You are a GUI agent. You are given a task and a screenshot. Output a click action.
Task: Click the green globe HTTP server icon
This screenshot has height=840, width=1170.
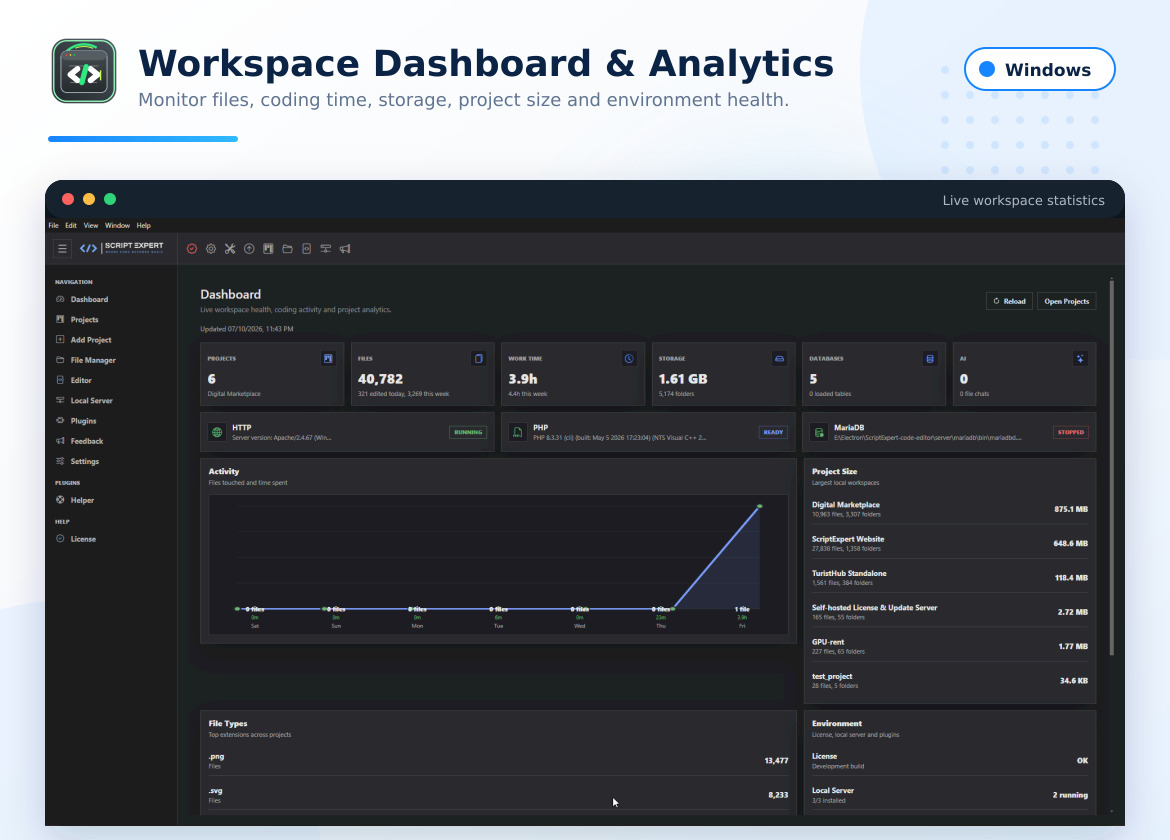(217, 432)
